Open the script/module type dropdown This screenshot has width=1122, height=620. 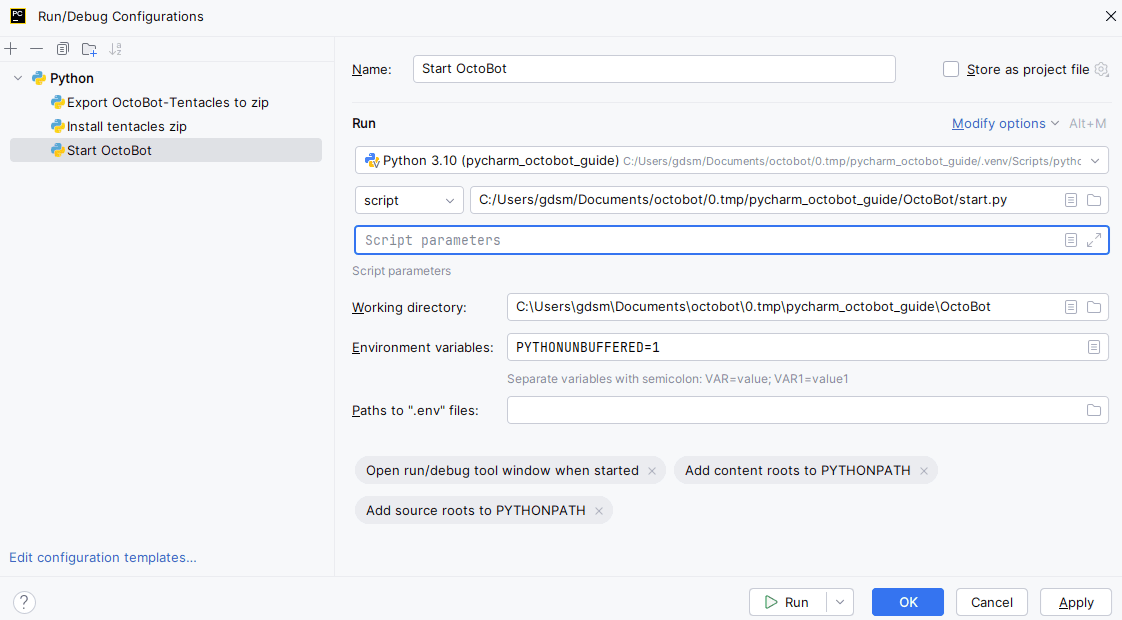[x=409, y=200]
